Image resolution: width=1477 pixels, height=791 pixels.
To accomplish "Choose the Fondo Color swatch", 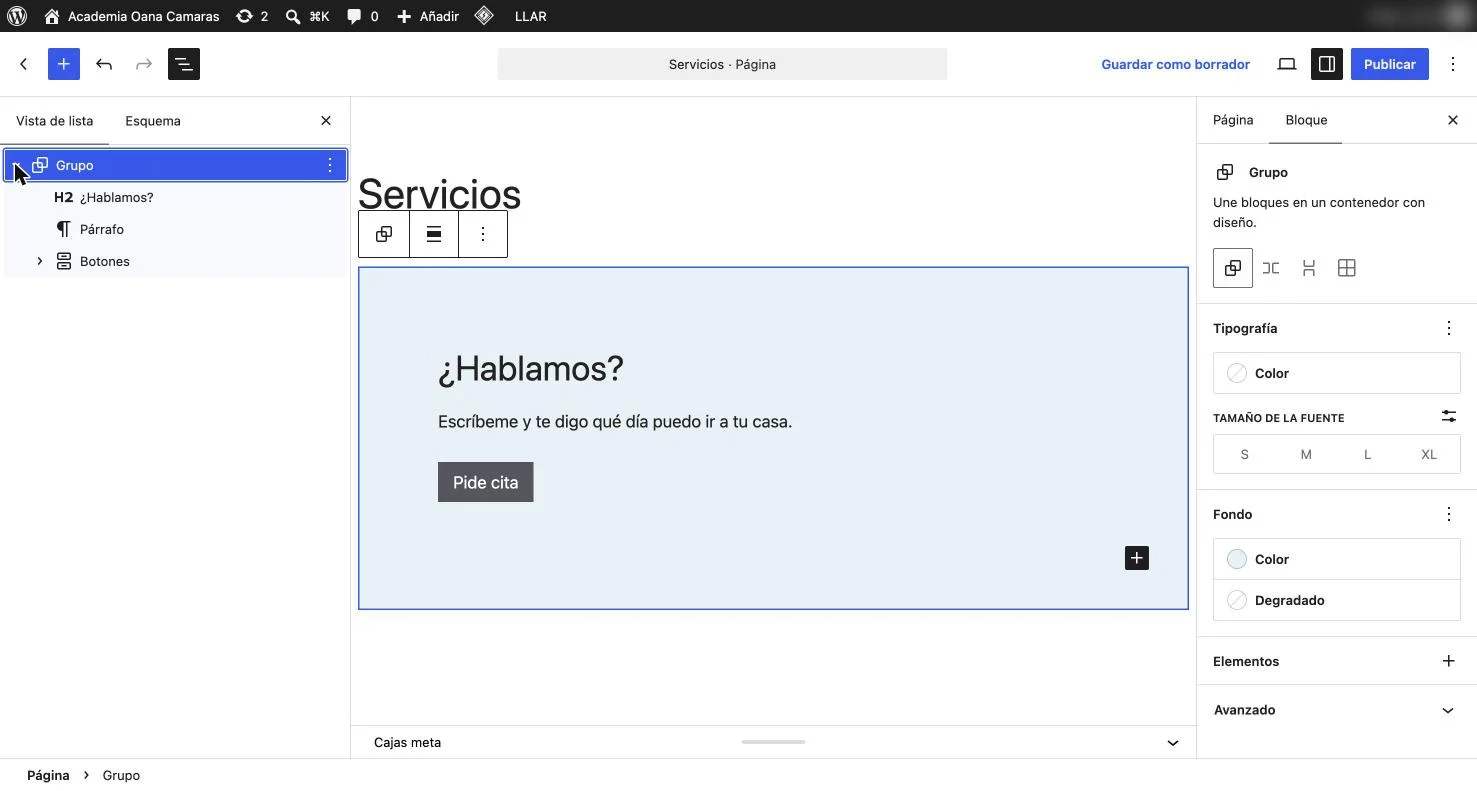I will [x=1337, y=559].
